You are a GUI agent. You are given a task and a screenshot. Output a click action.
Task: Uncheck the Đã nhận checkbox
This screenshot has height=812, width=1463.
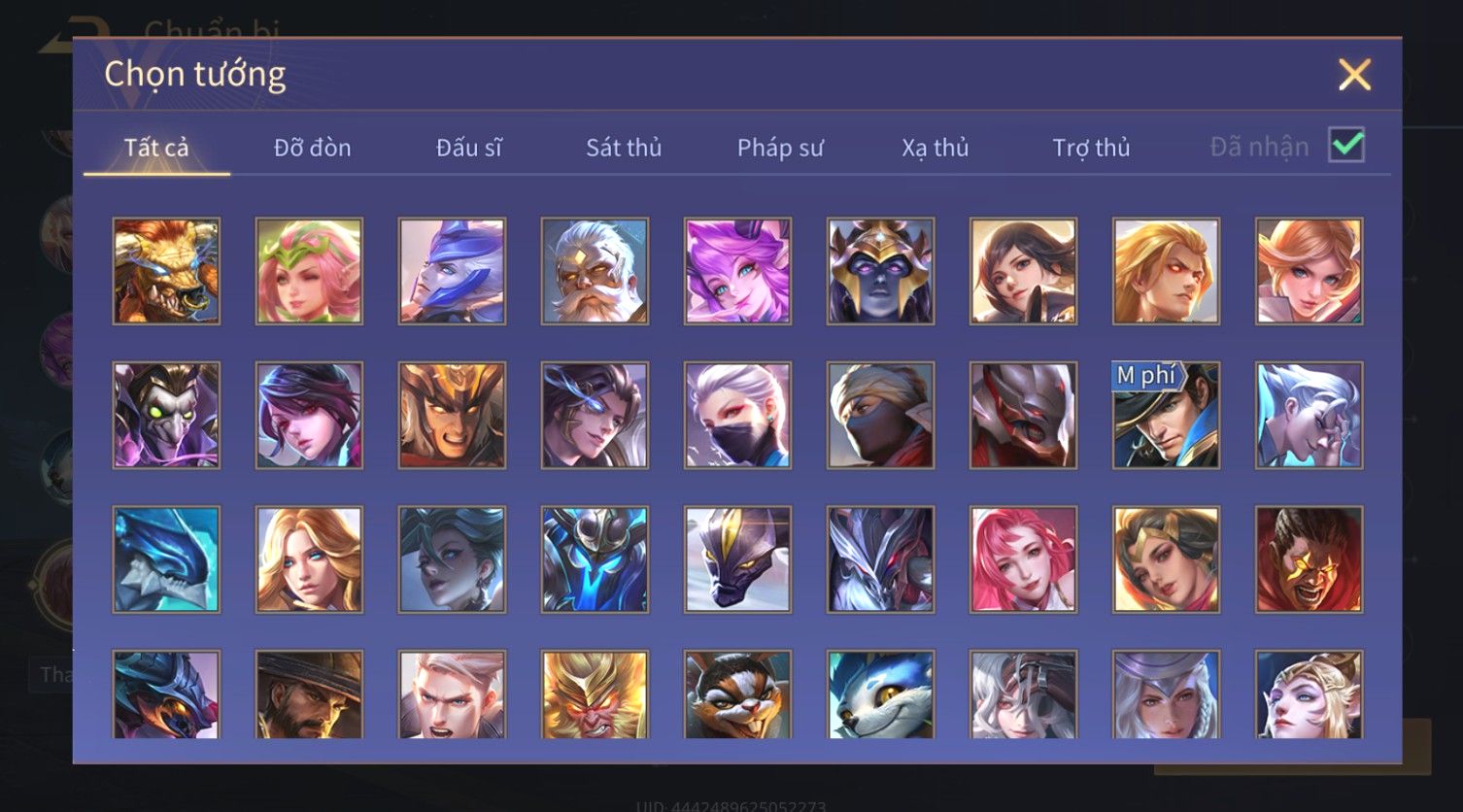click(1346, 146)
